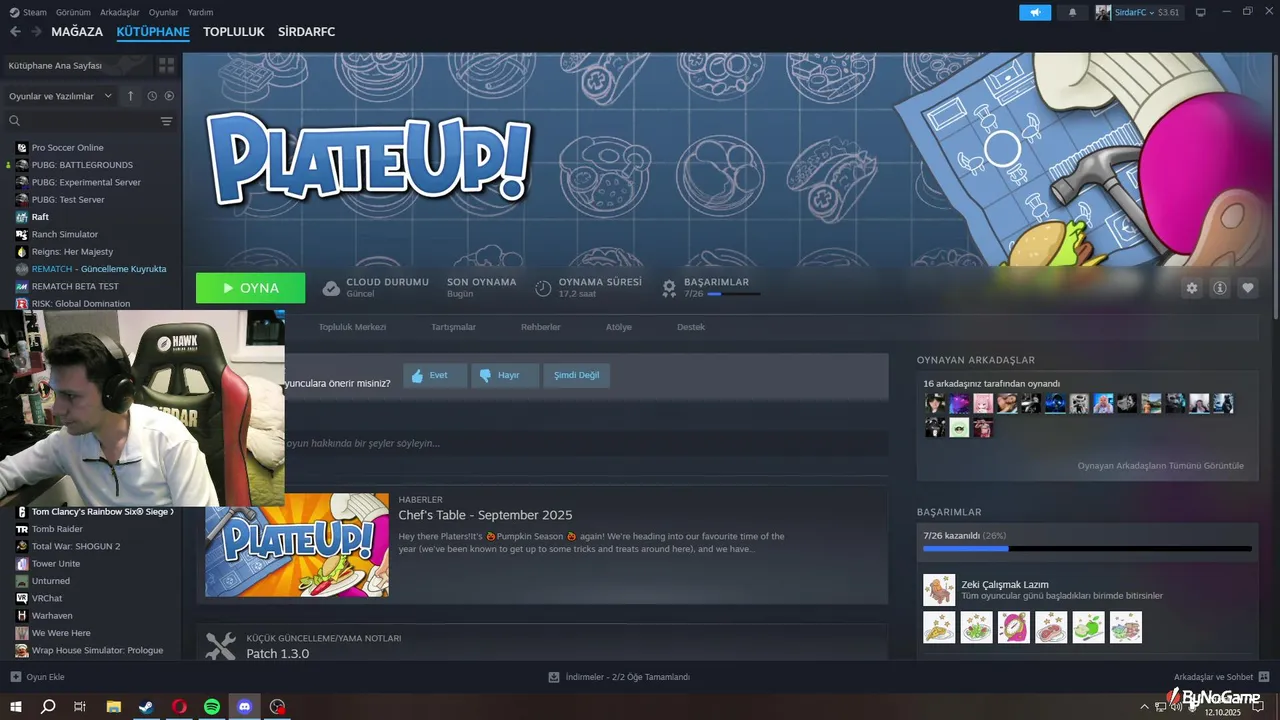Image resolution: width=1280 pixels, height=720 pixels.
Task: Click the Arkadaşlar ve Sohbet icon
Action: pos(1264,677)
